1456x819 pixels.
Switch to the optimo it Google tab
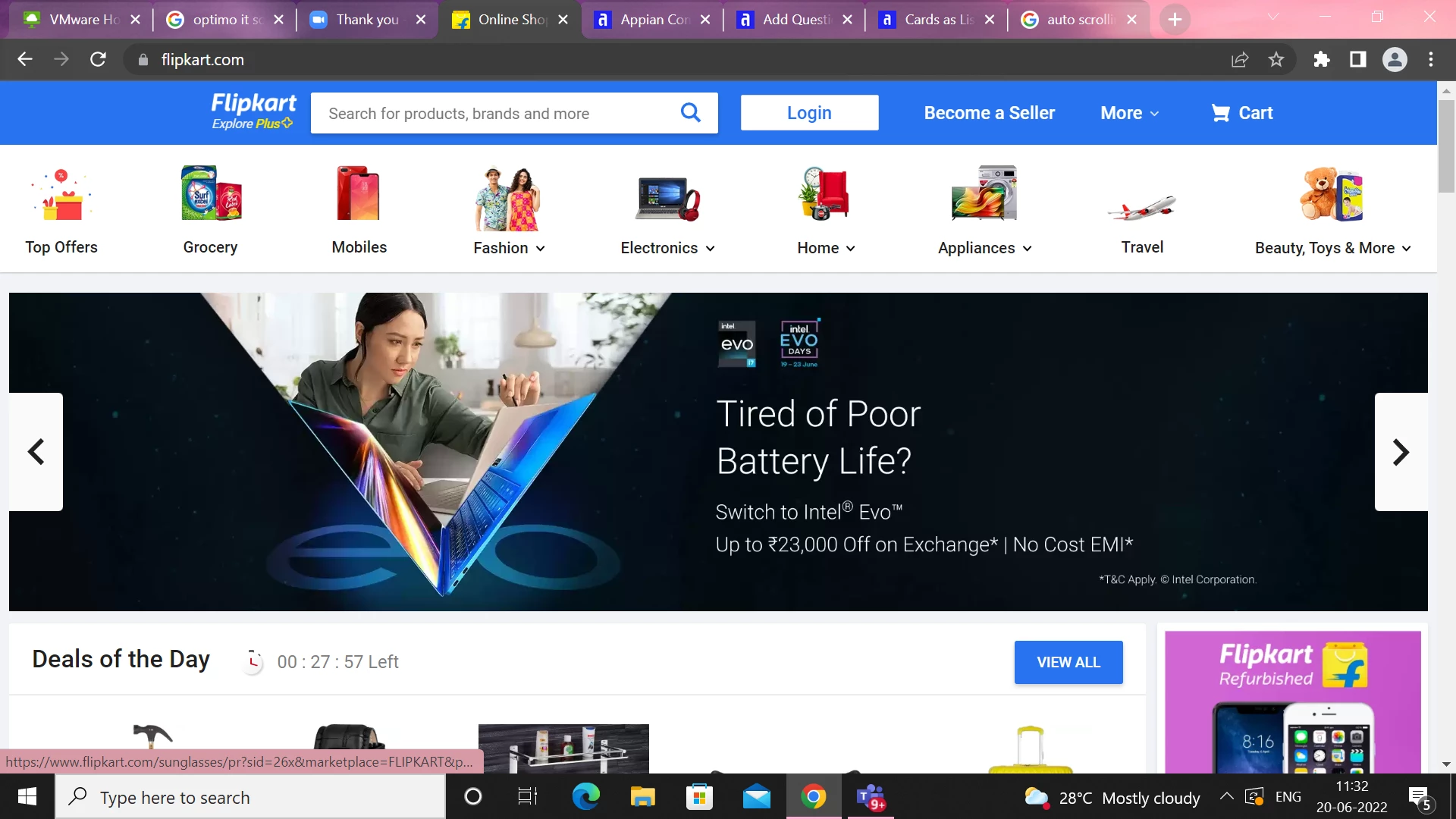[x=225, y=20]
